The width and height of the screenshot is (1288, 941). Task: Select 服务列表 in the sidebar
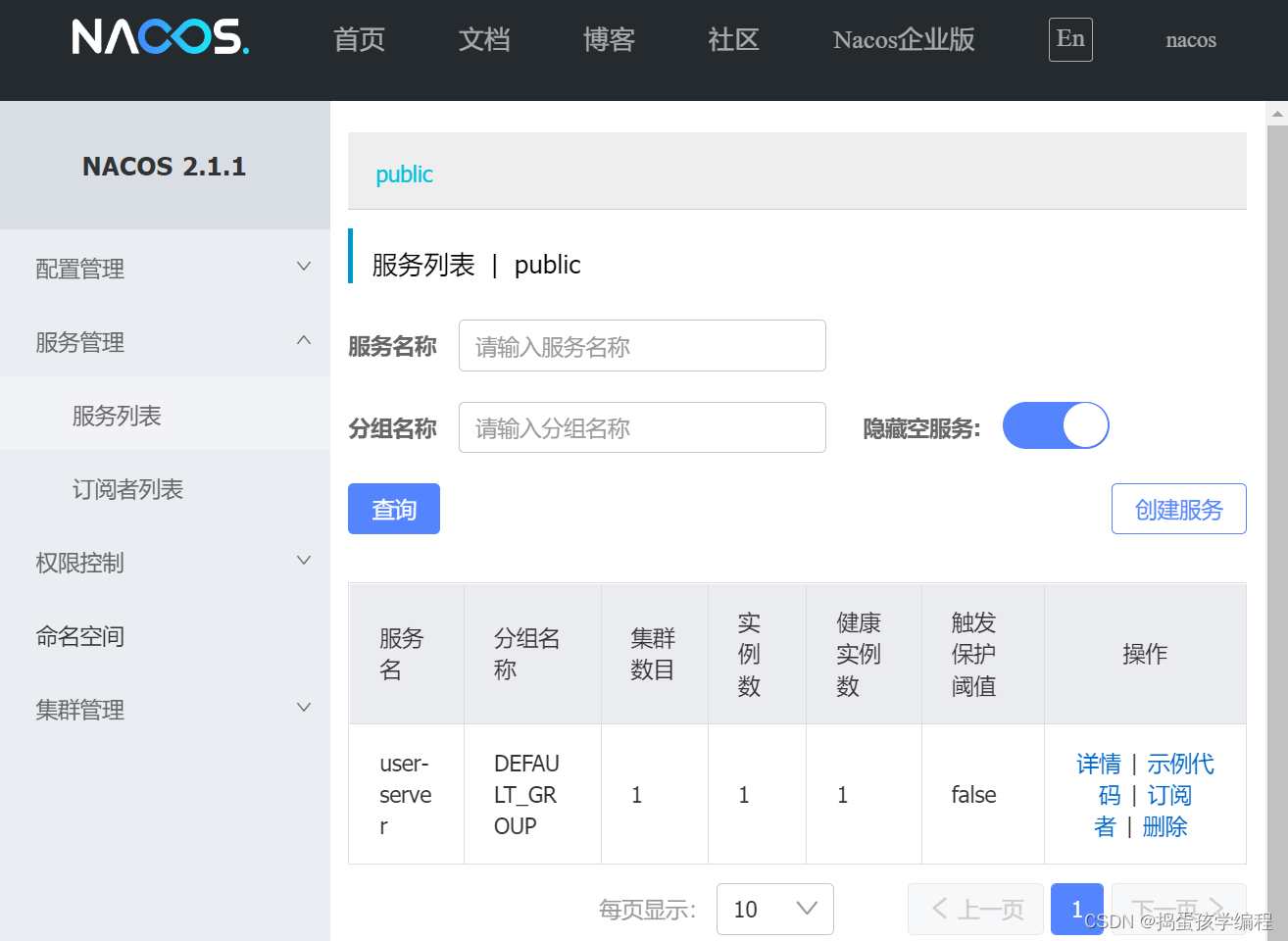[165, 415]
